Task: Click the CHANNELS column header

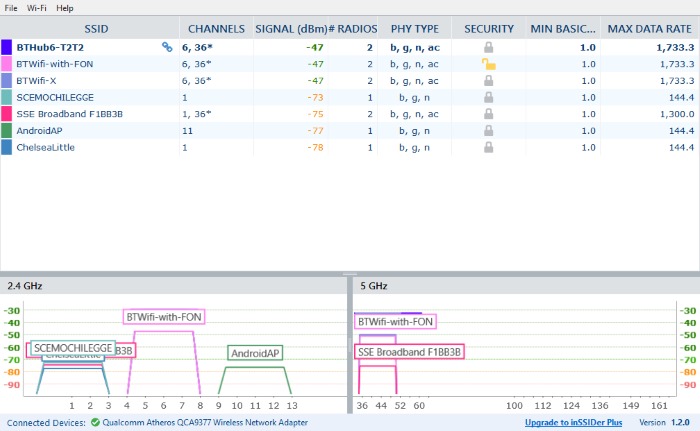Action: coord(215,29)
